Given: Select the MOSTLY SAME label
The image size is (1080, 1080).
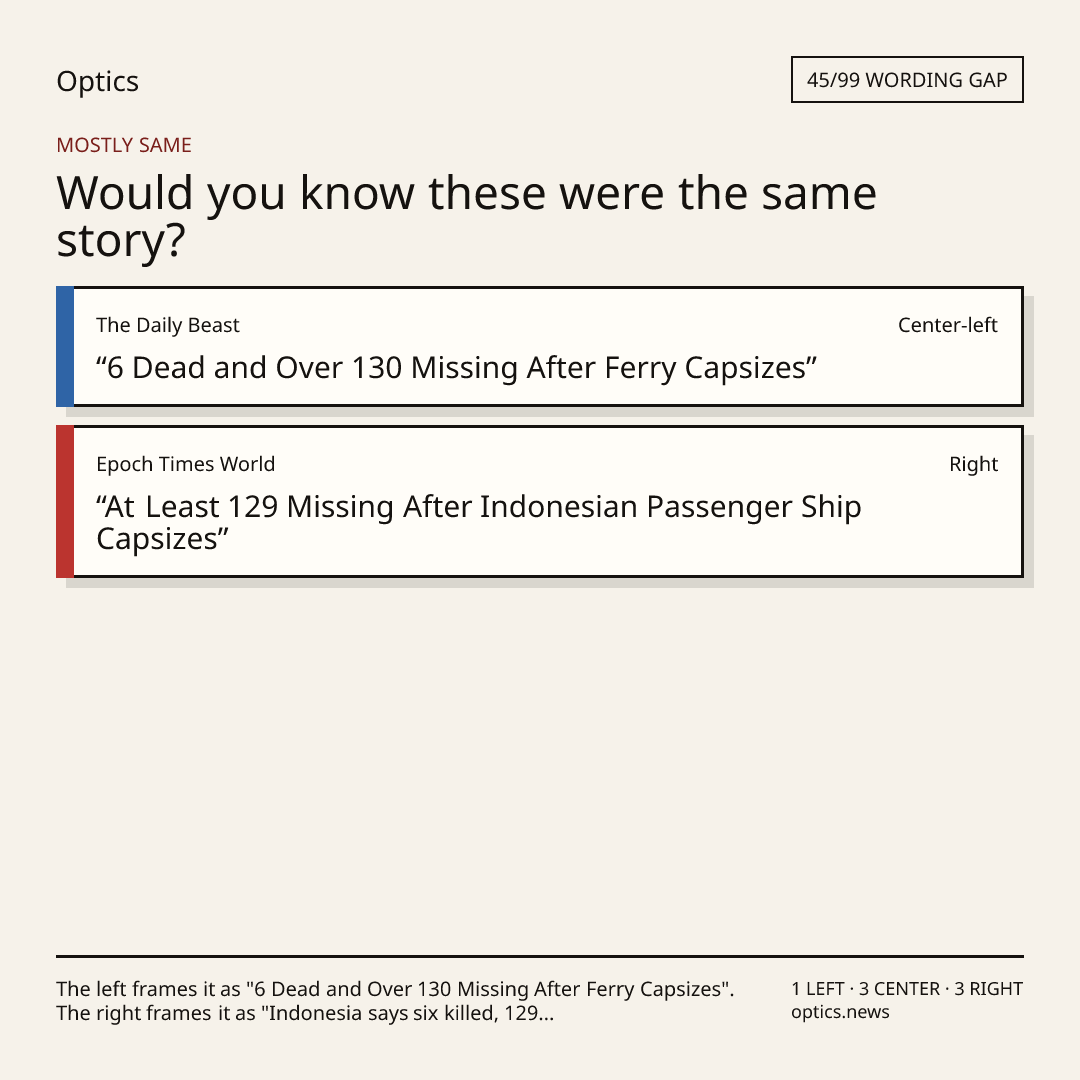Looking at the screenshot, I should tap(124, 145).
